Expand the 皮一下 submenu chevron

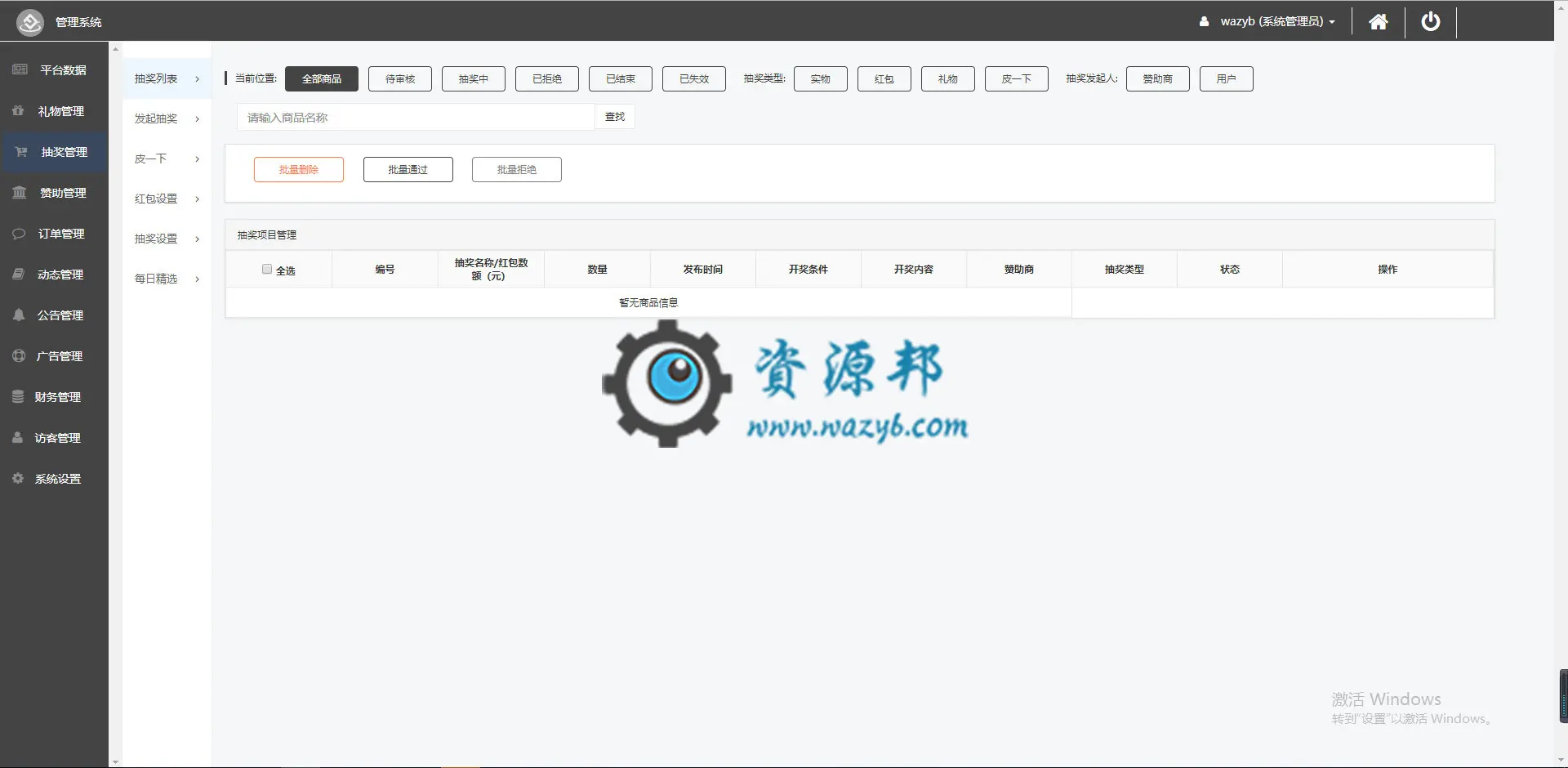197,159
